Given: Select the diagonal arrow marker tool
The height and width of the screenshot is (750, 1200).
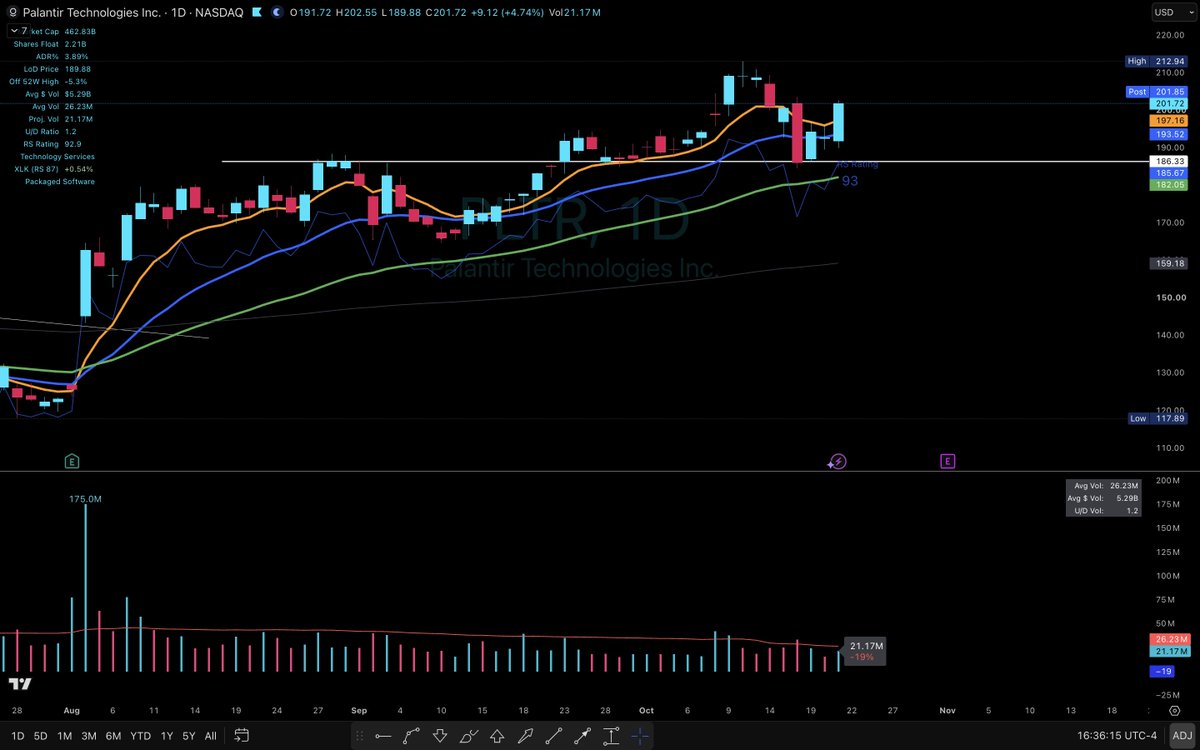Looking at the screenshot, I should [525, 736].
